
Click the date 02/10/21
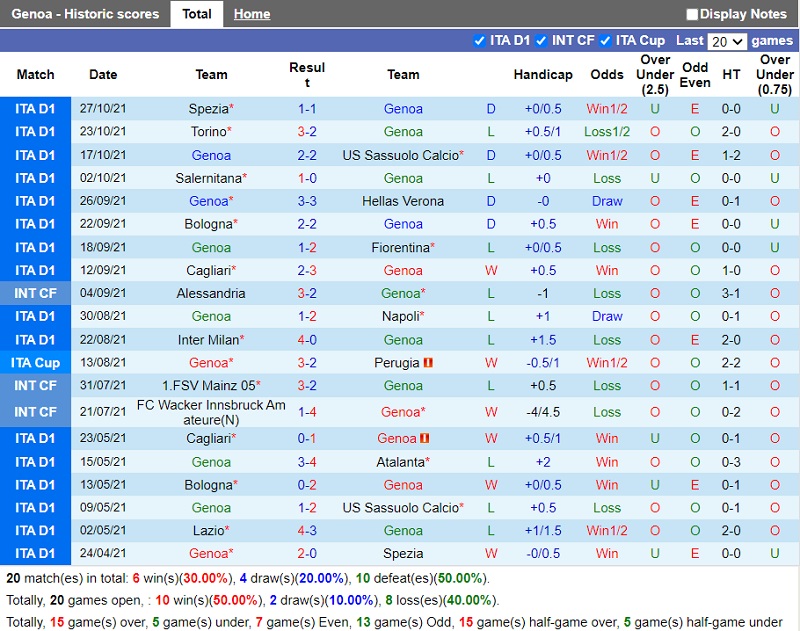tap(103, 178)
